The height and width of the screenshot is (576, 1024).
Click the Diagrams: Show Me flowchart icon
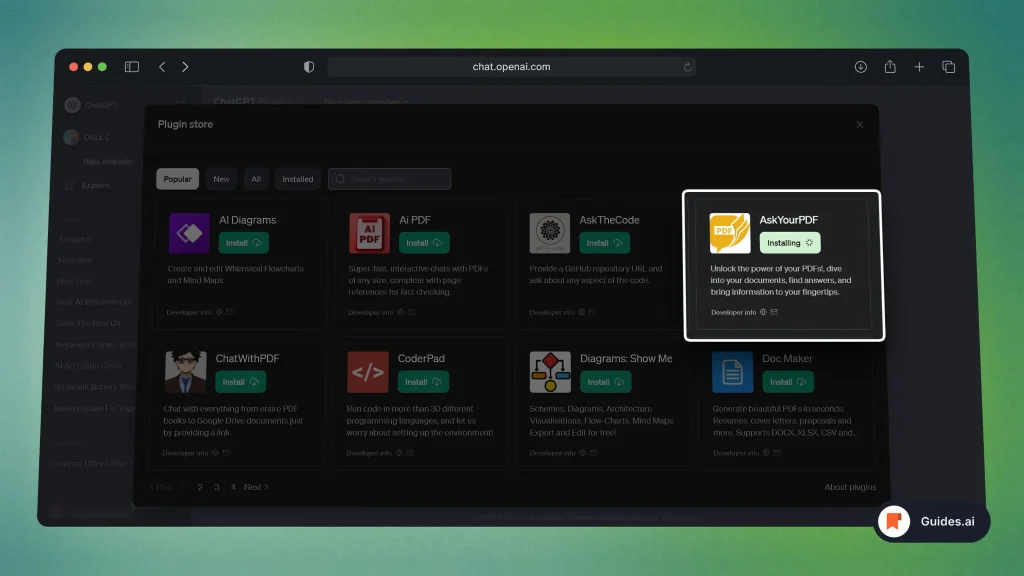tap(550, 372)
